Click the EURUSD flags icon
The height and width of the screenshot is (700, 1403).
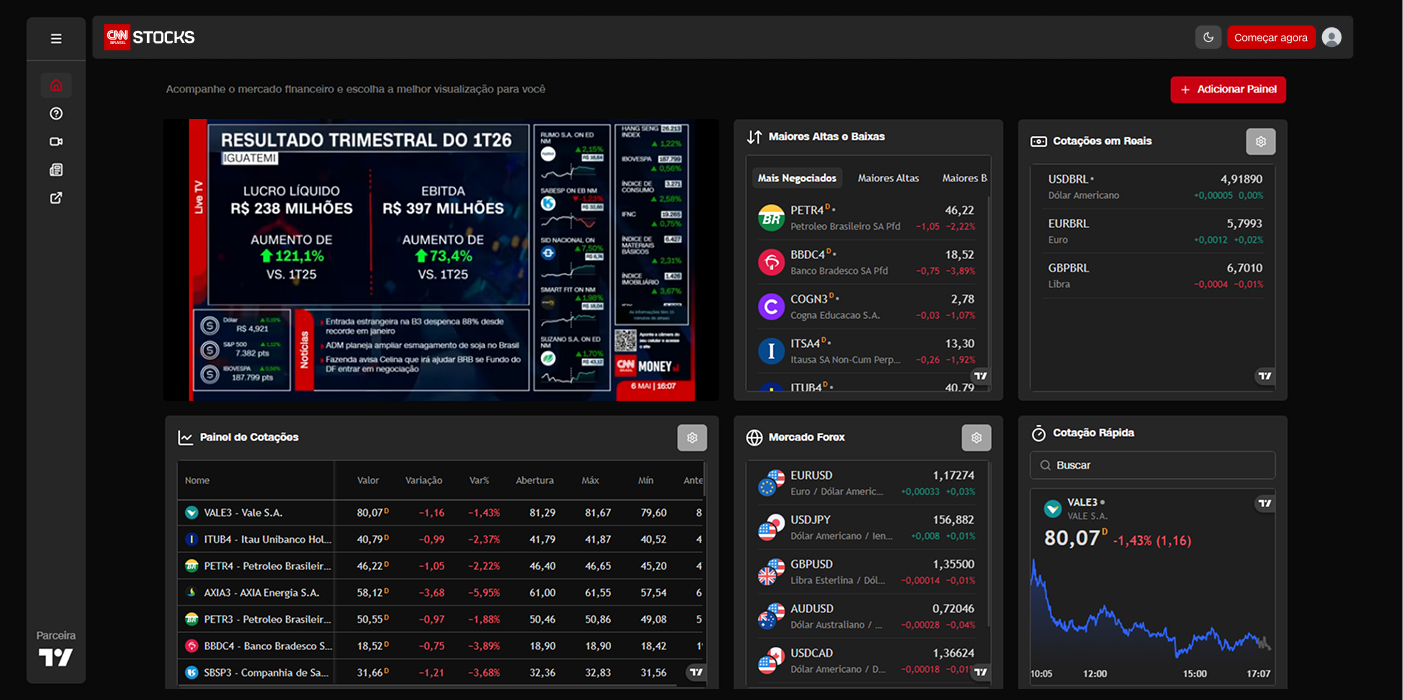pos(771,483)
